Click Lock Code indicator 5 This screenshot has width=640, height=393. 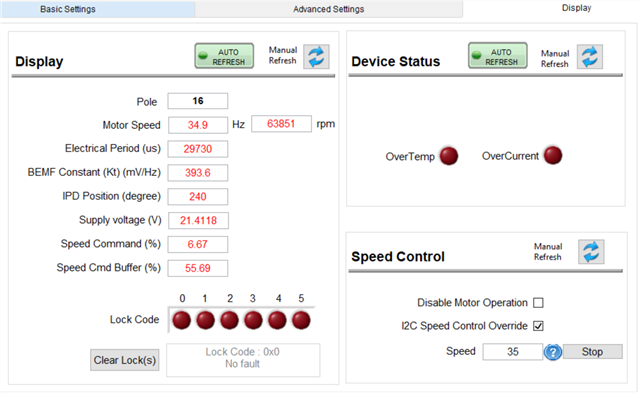[301, 320]
